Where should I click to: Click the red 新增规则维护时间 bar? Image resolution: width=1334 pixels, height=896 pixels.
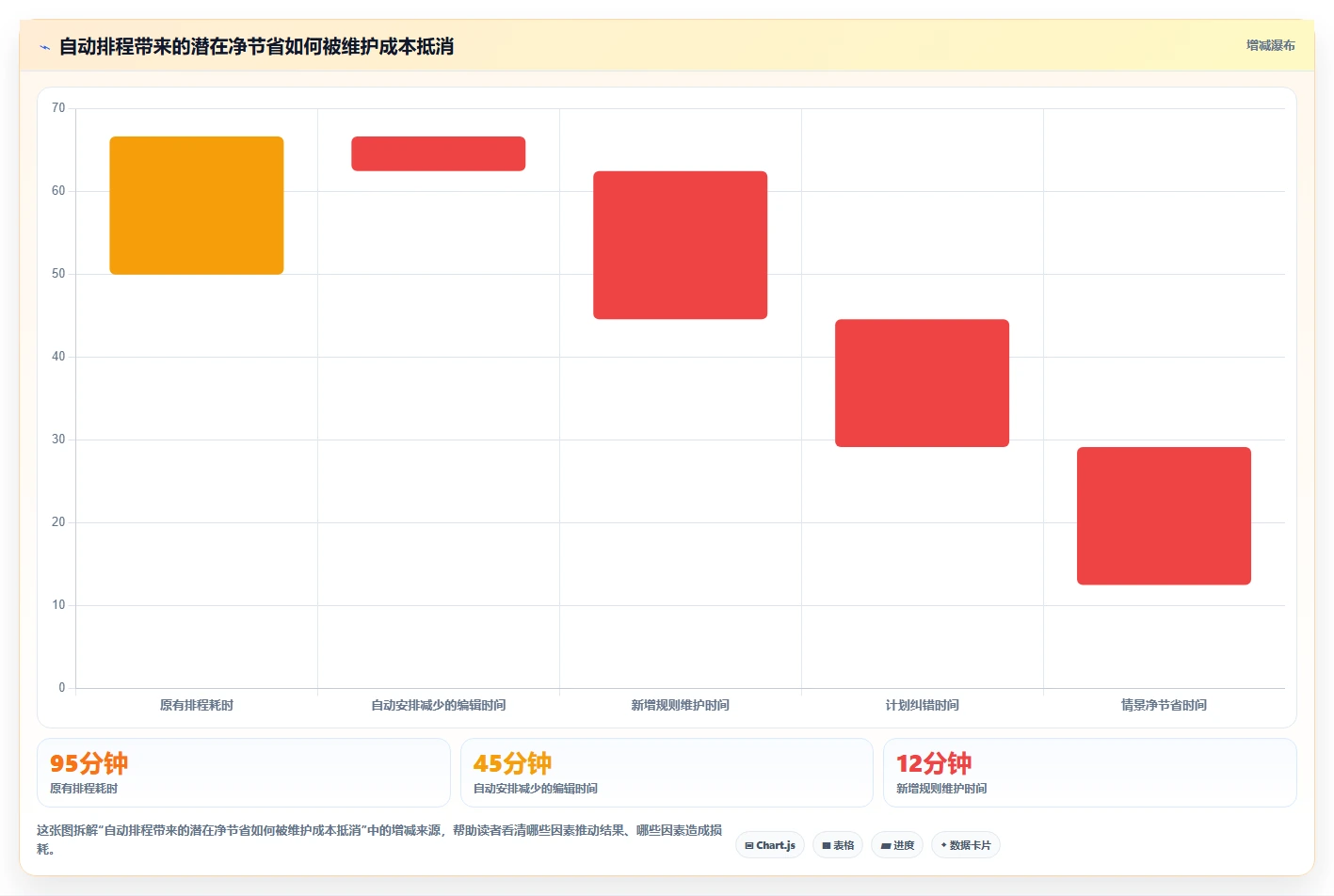pos(681,245)
